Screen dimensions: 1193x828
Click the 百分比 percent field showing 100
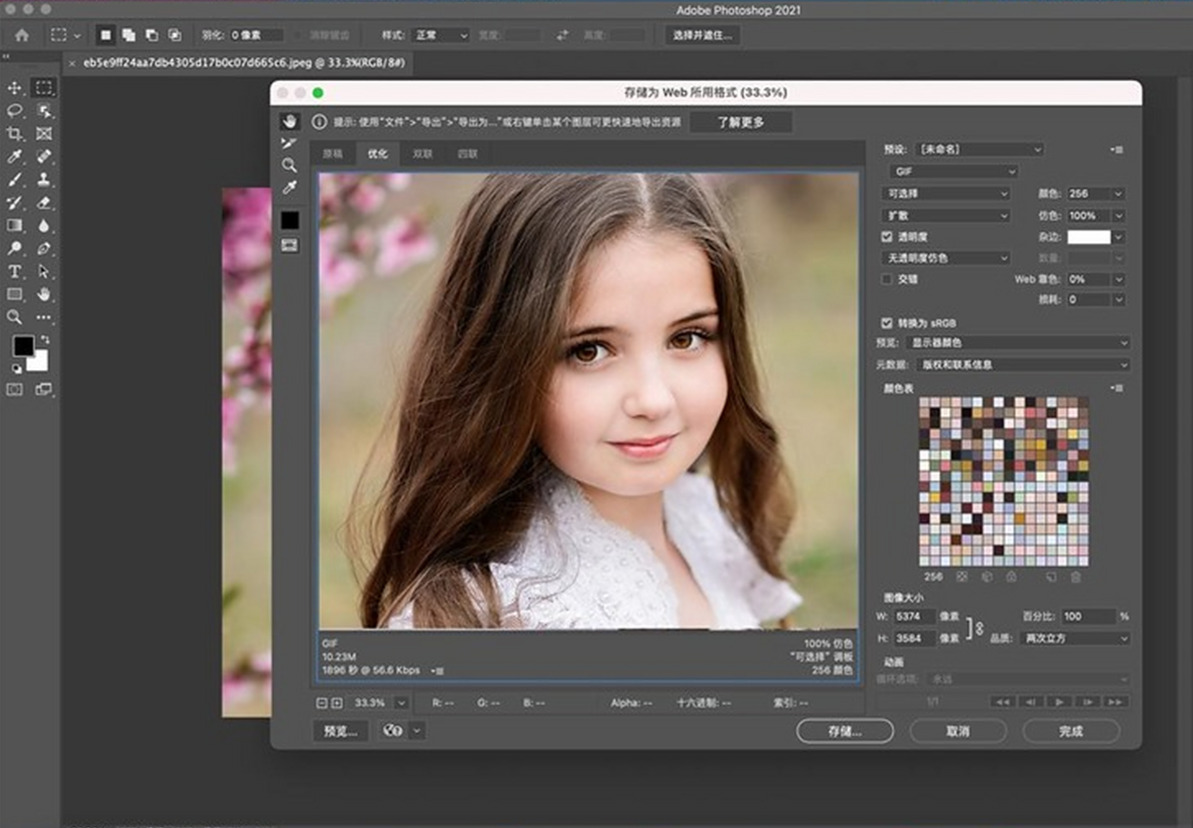pos(1089,616)
